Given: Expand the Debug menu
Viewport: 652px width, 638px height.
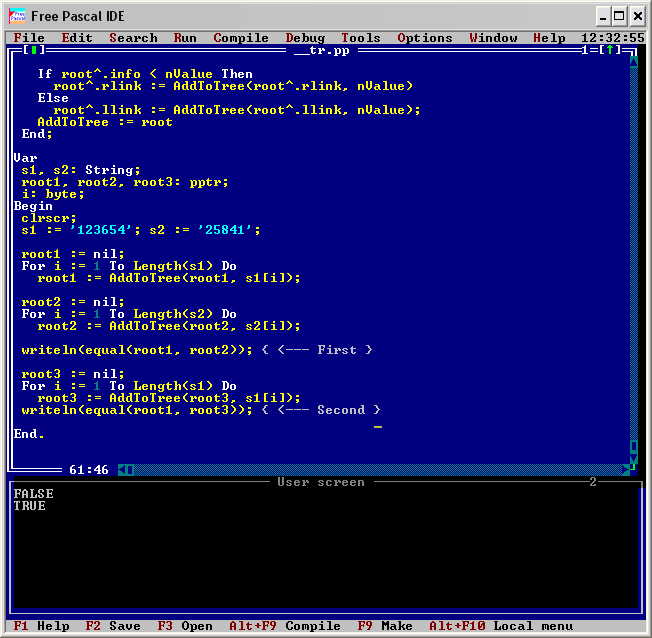Looking at the screenshot, I should 305,38.
